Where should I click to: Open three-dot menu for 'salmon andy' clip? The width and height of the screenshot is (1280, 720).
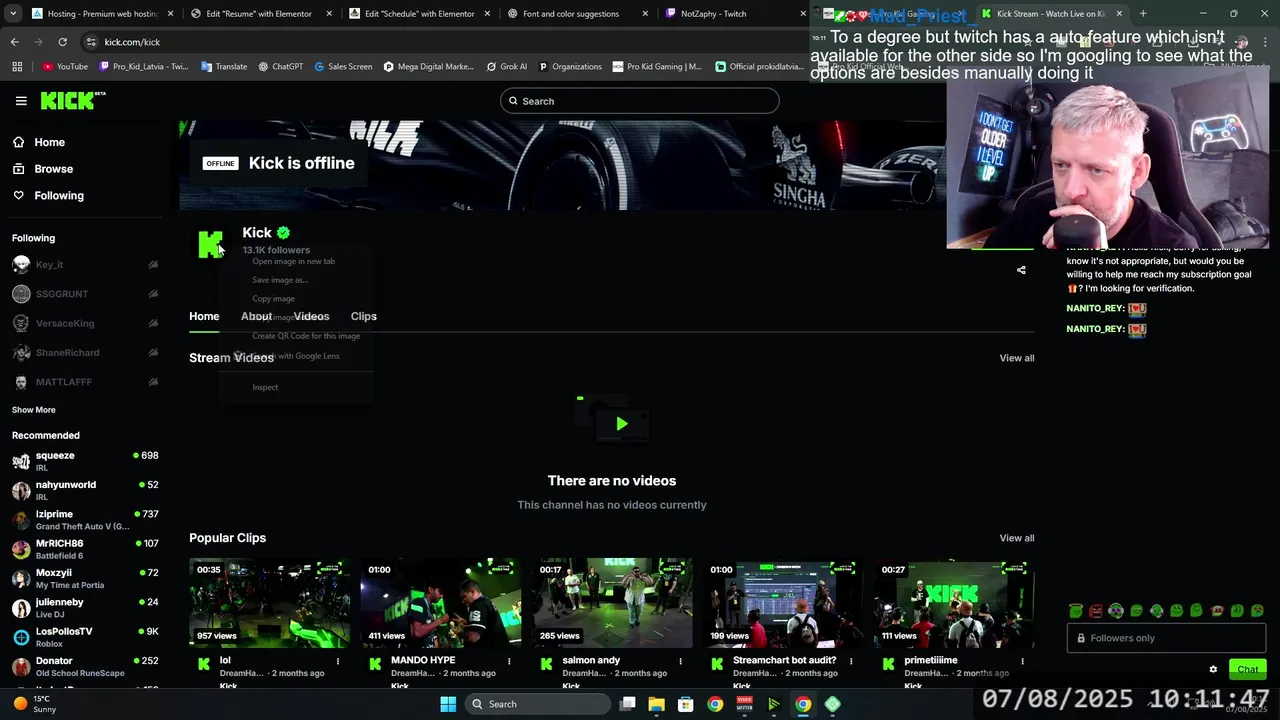tap(681, 661)
